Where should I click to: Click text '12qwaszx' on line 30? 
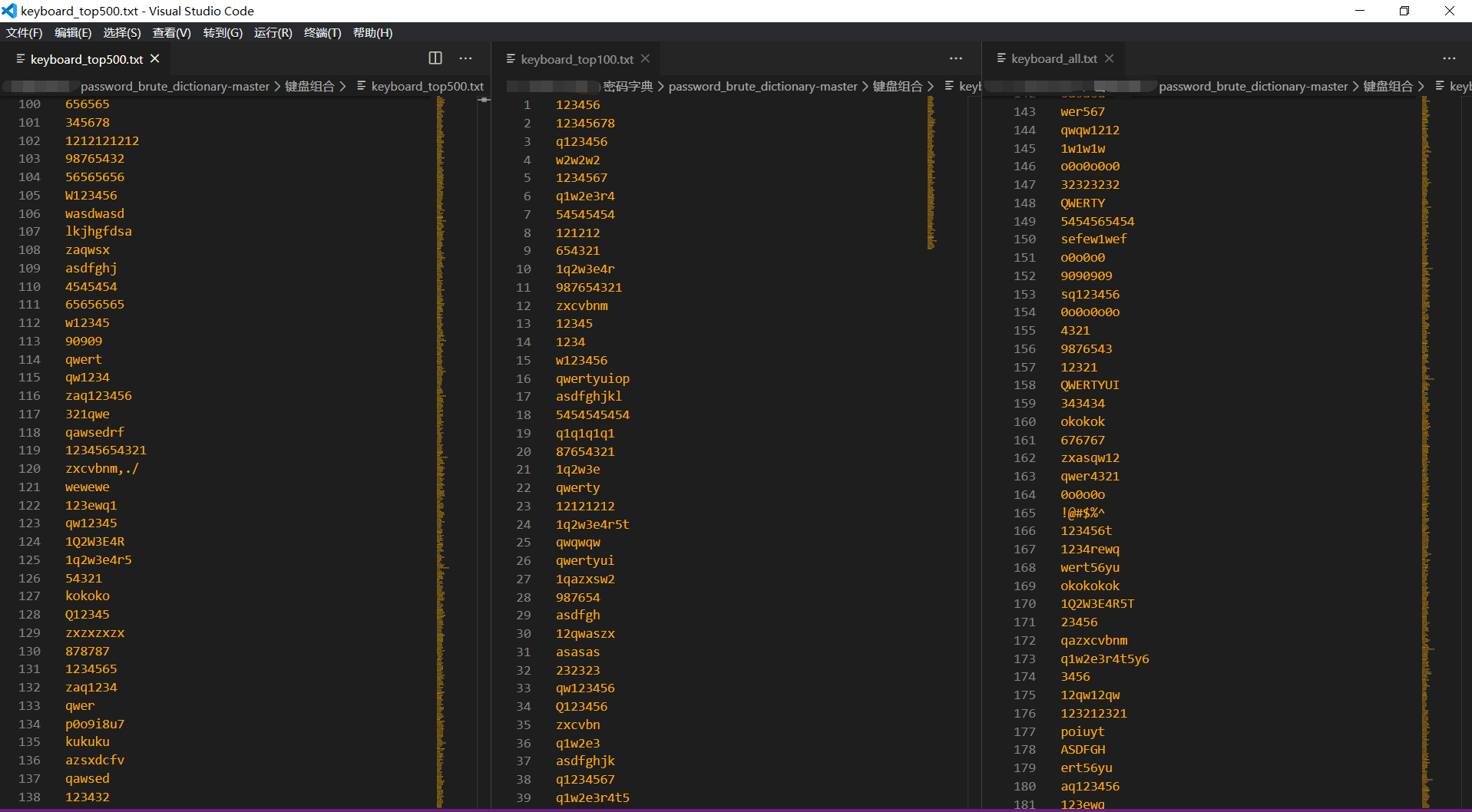point(585,634)
